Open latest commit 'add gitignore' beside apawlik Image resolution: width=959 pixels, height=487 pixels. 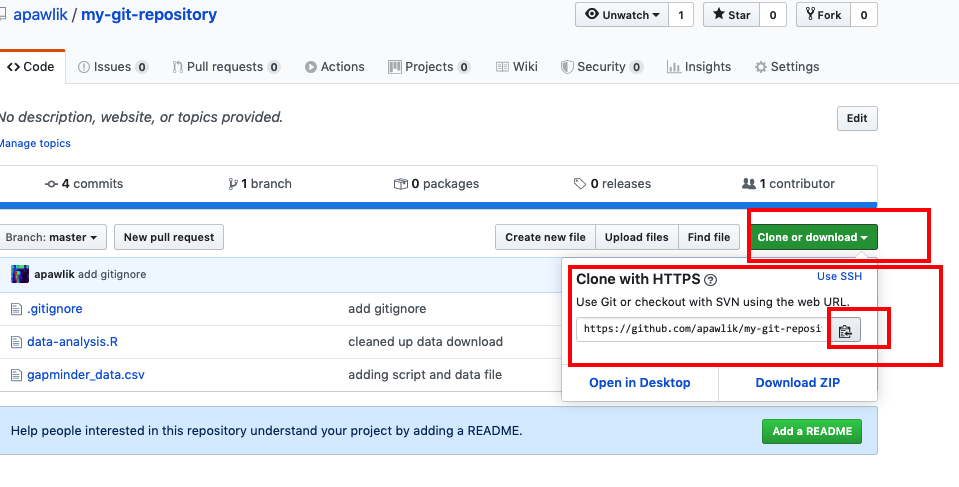tap(112, 274)
